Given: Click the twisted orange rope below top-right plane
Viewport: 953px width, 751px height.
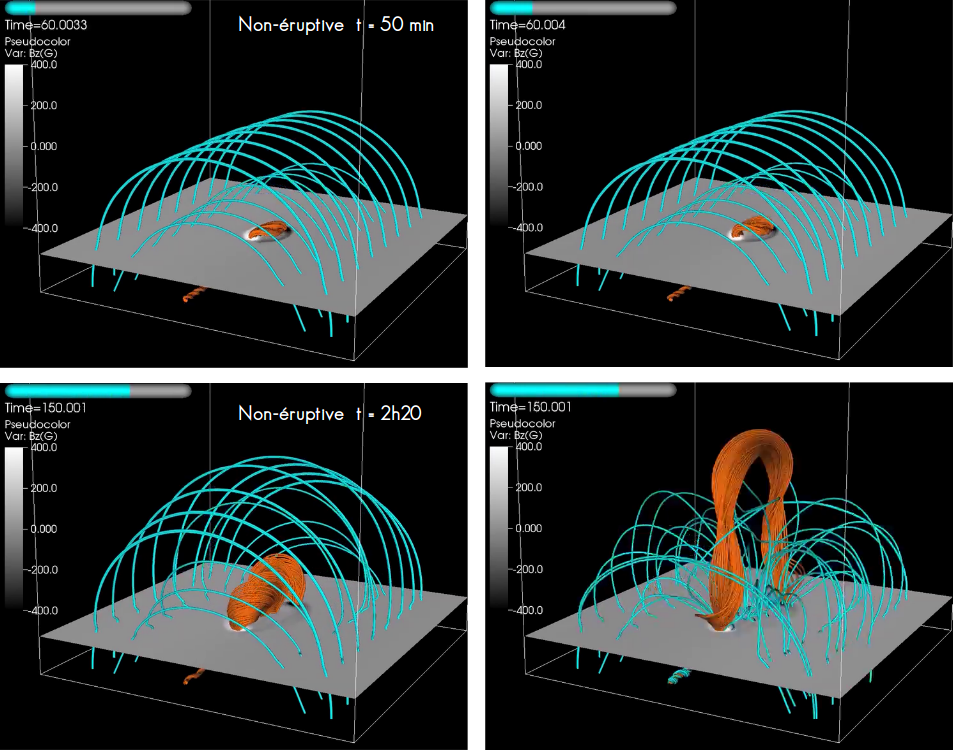Looking at the screenshot, I should pos(680,293).
